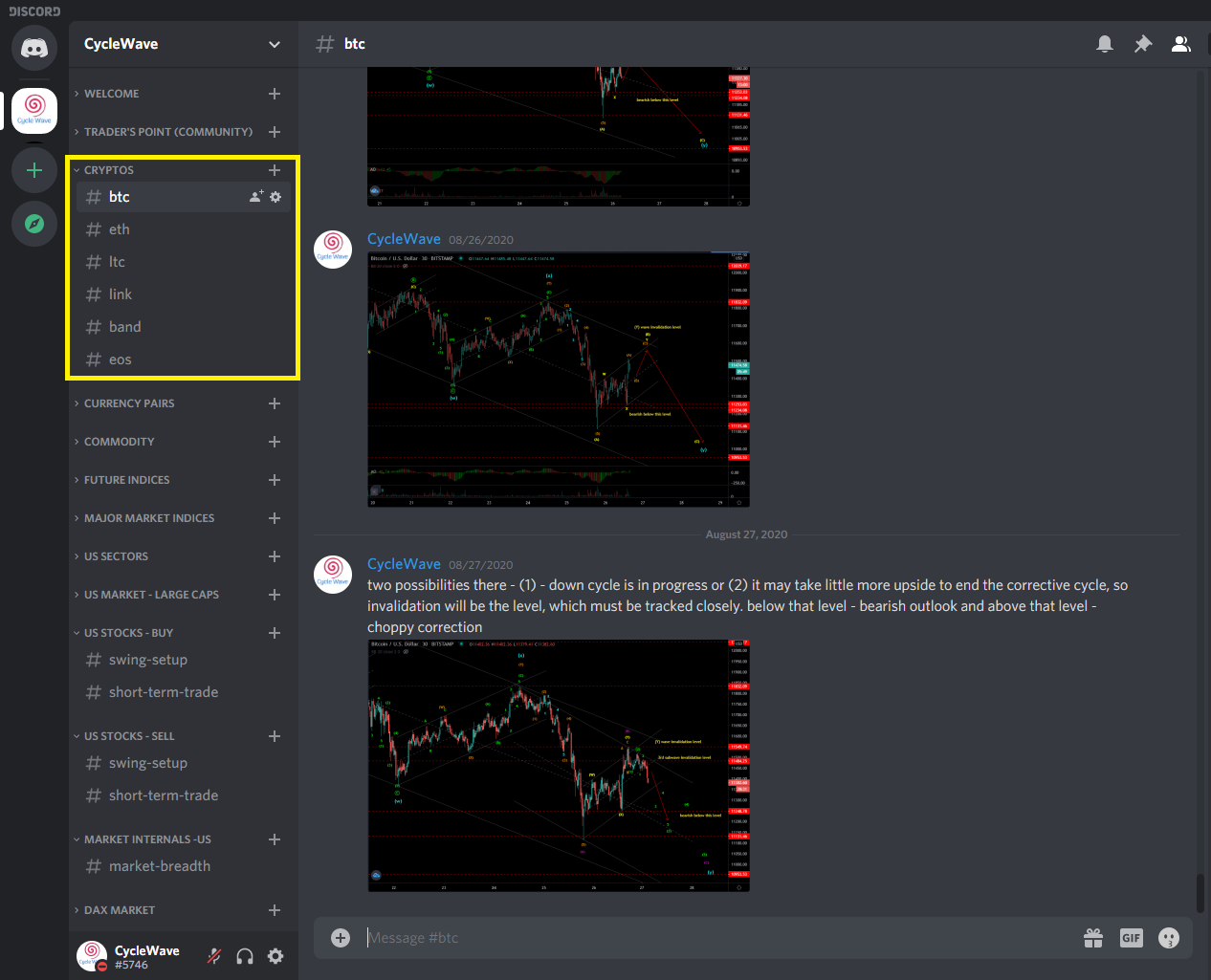Click the Add a Server plus icon
The image size is (1211, 980).
[33, 170]
